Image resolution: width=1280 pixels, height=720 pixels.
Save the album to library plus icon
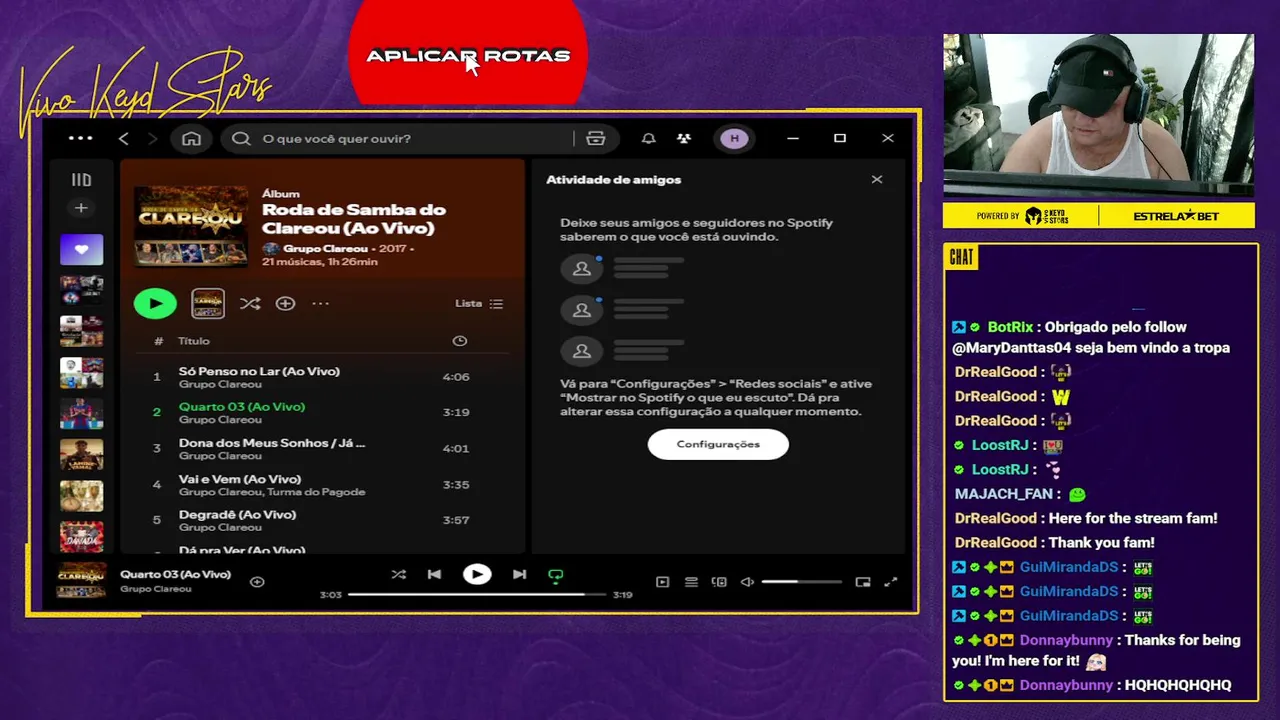(x=285, y=303)
